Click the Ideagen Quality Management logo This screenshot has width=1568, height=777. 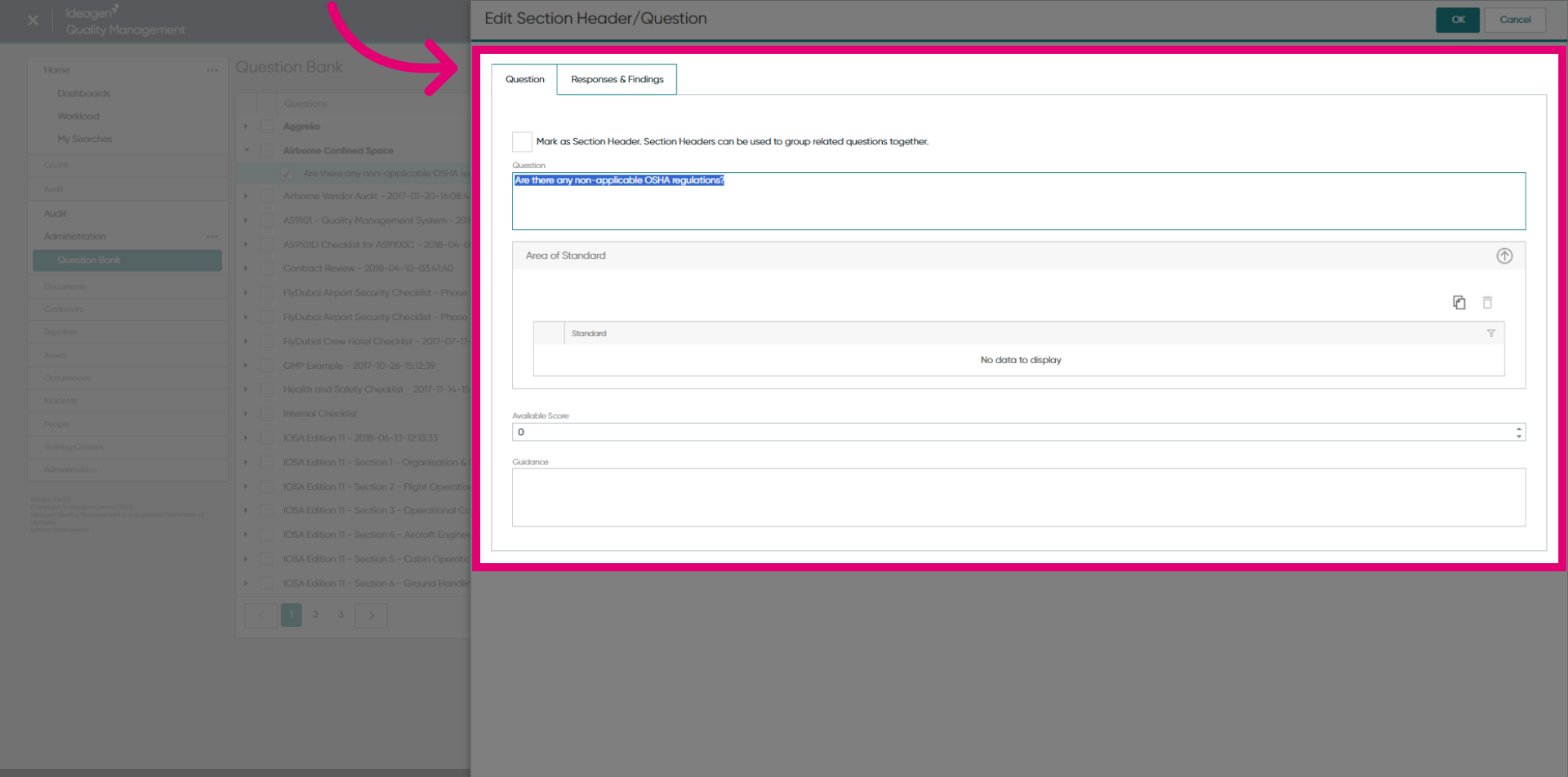coord(125,21)
